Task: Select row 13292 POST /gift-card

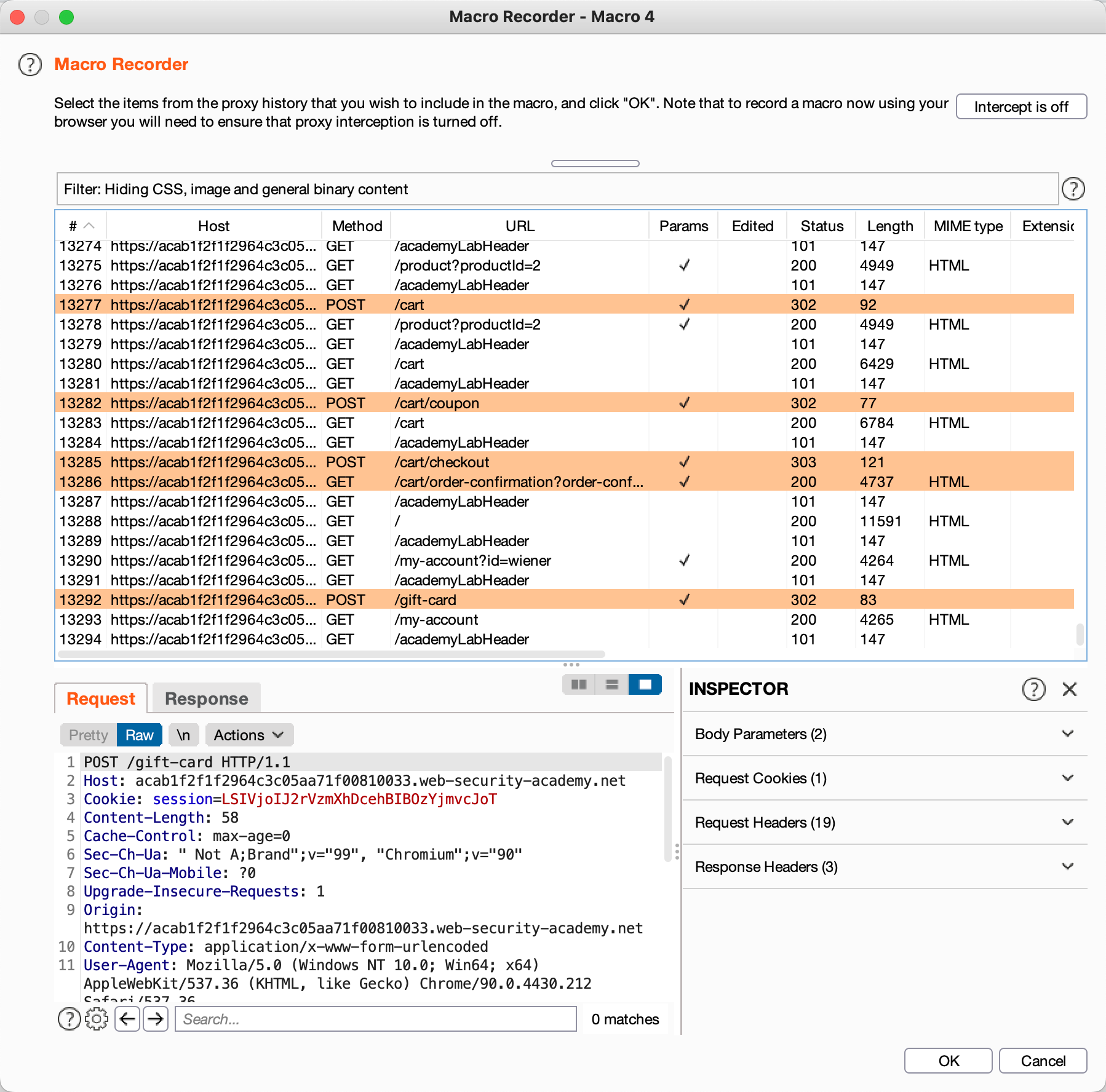Action: point(565,599)
